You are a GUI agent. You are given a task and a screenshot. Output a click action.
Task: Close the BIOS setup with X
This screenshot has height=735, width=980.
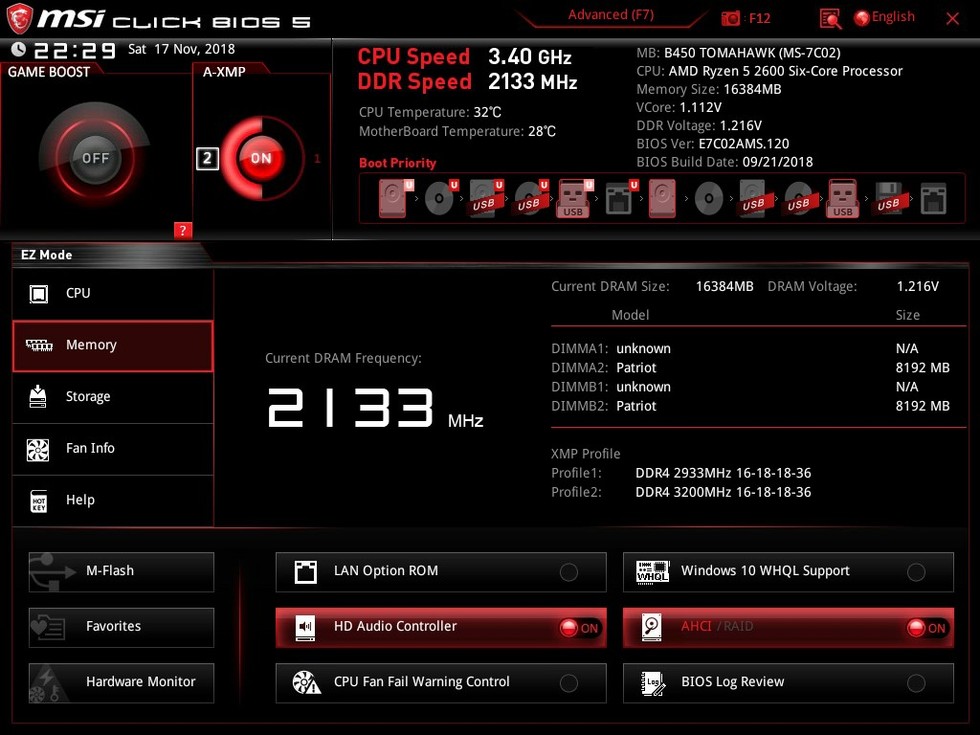pos(952,19)
